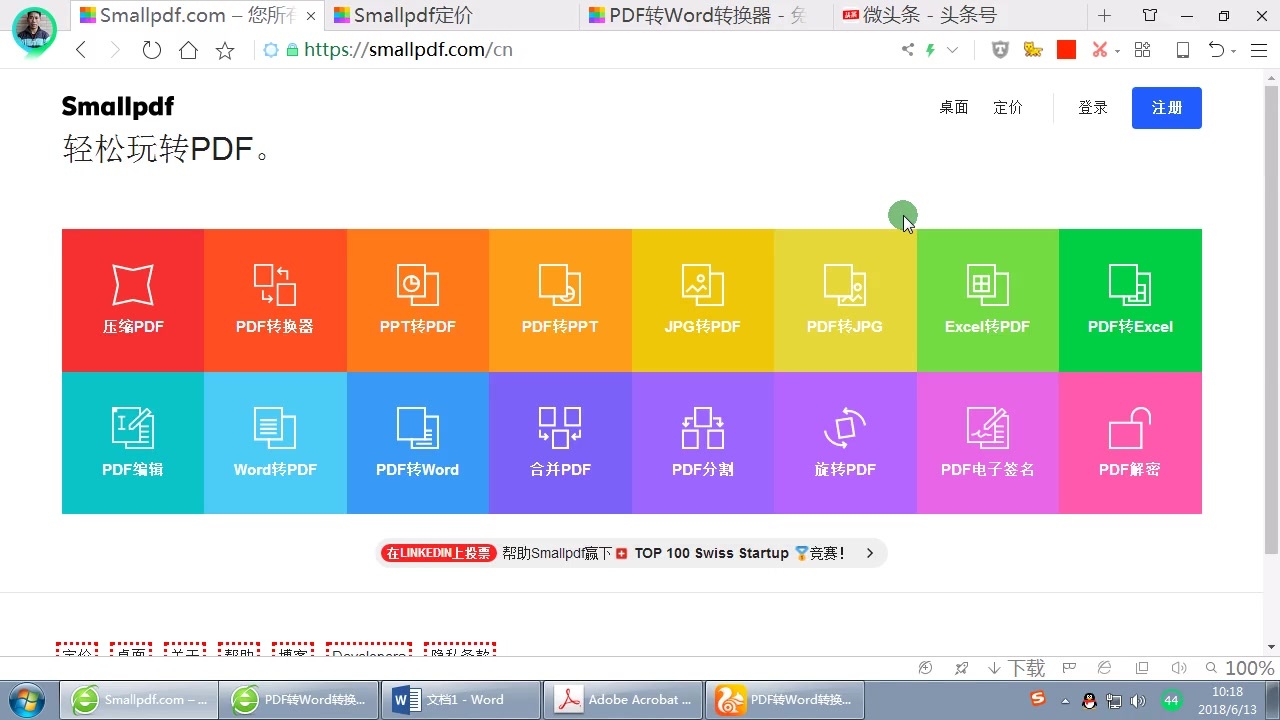Click the IE mode switch icon in status bar
This screenshot has height=720, width=1280.
coord(1104,668)
